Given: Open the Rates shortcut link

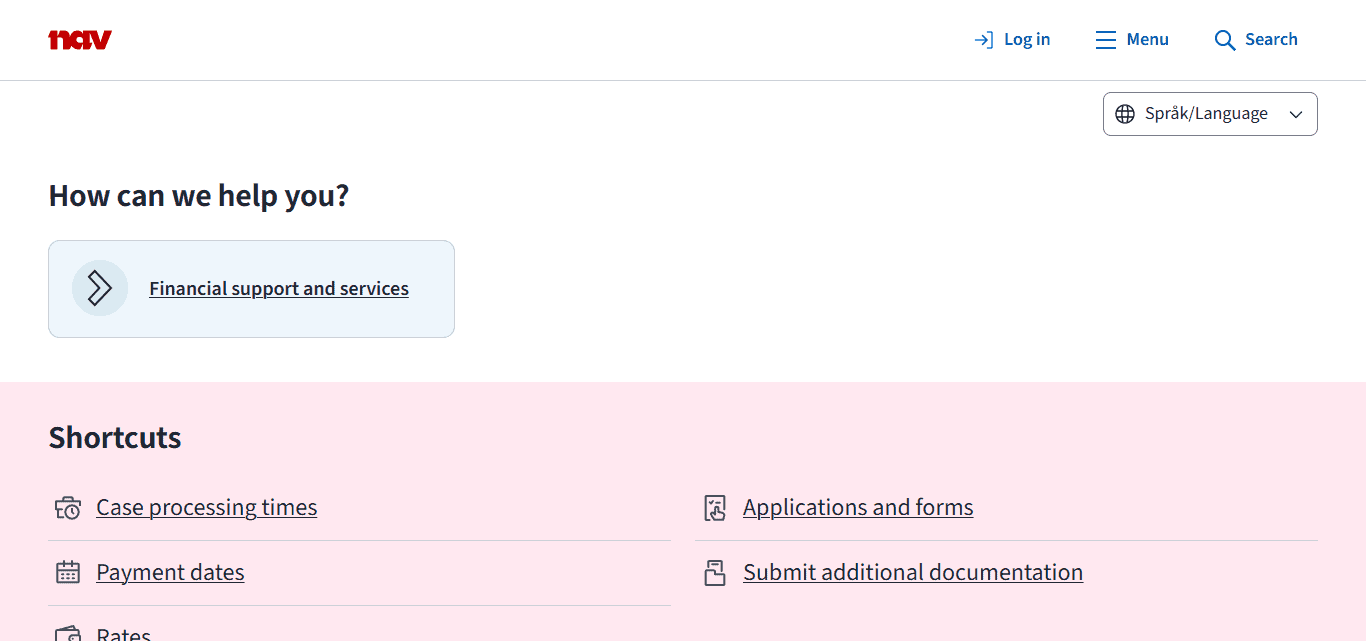Looking at the screenshot, I should point(124,634).
